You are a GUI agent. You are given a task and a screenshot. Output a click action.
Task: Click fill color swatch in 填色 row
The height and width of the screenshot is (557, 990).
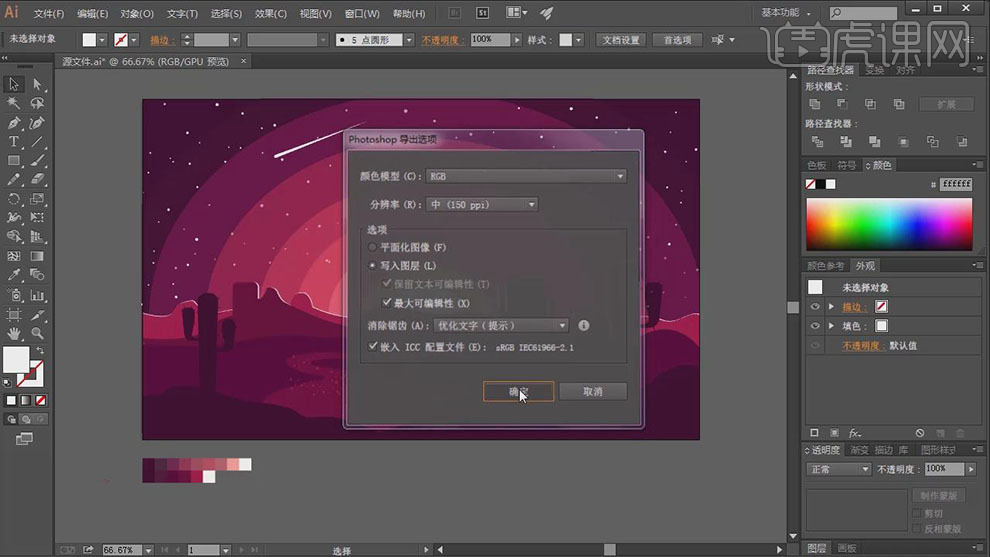[x=881, y=326]
